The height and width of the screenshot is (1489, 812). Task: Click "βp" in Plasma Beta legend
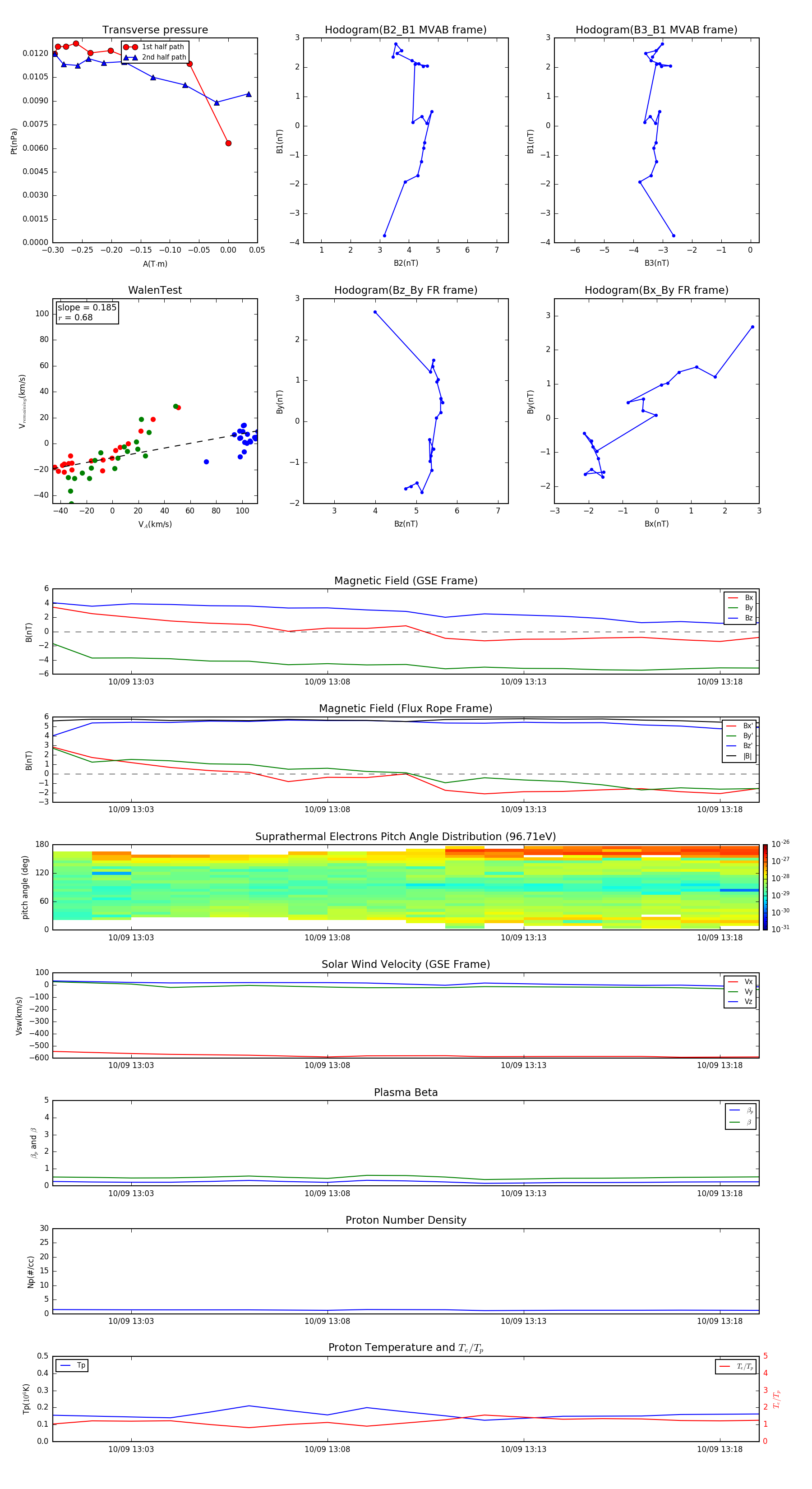tap(750, 1110)
